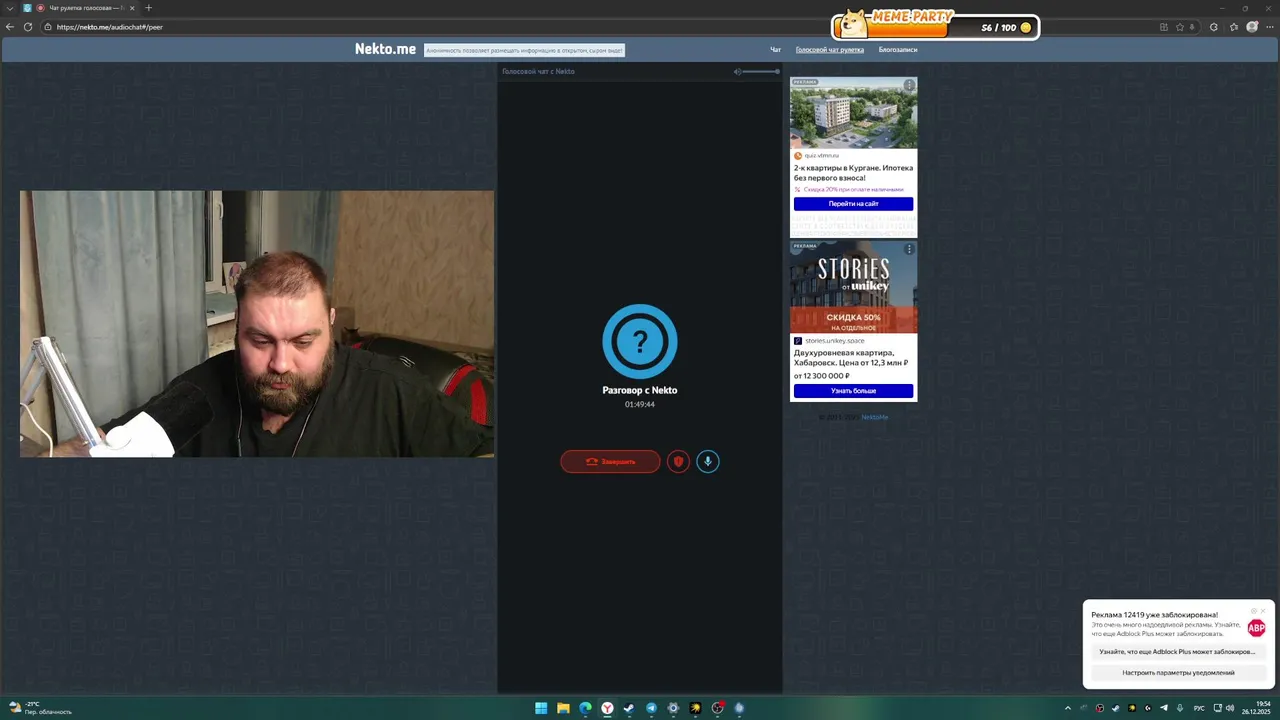Open the Kurgan apartment ad options menu
The image size is (1280, 720).
point(909,85)
